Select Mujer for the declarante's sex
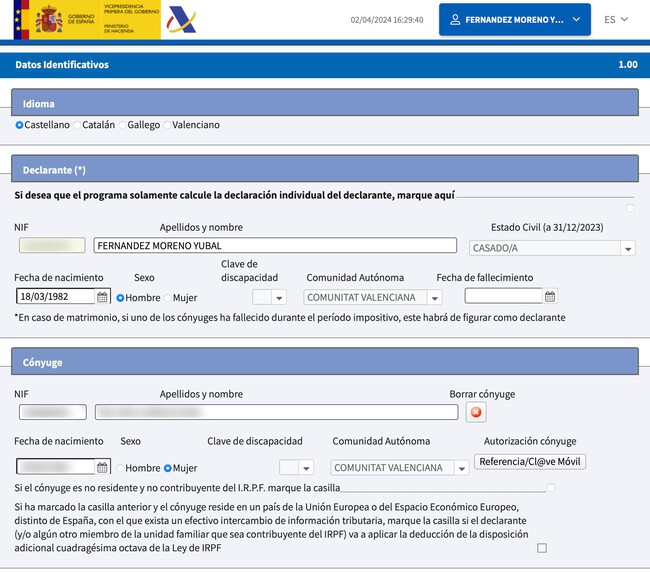 (167, 297)
